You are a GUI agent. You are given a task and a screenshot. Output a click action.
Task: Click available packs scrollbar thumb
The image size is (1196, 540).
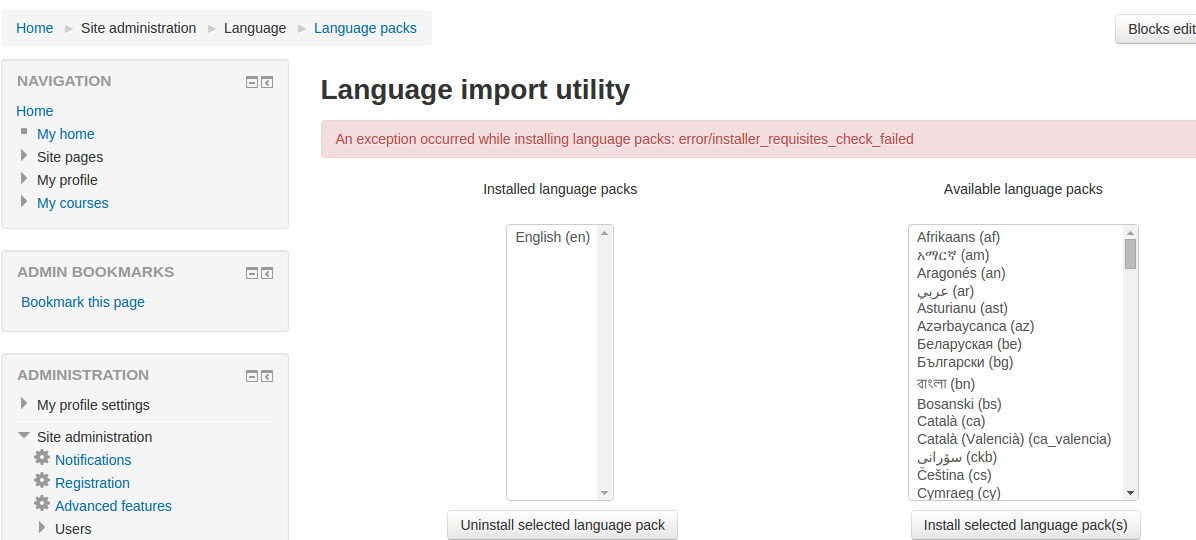click(1130, 254)
